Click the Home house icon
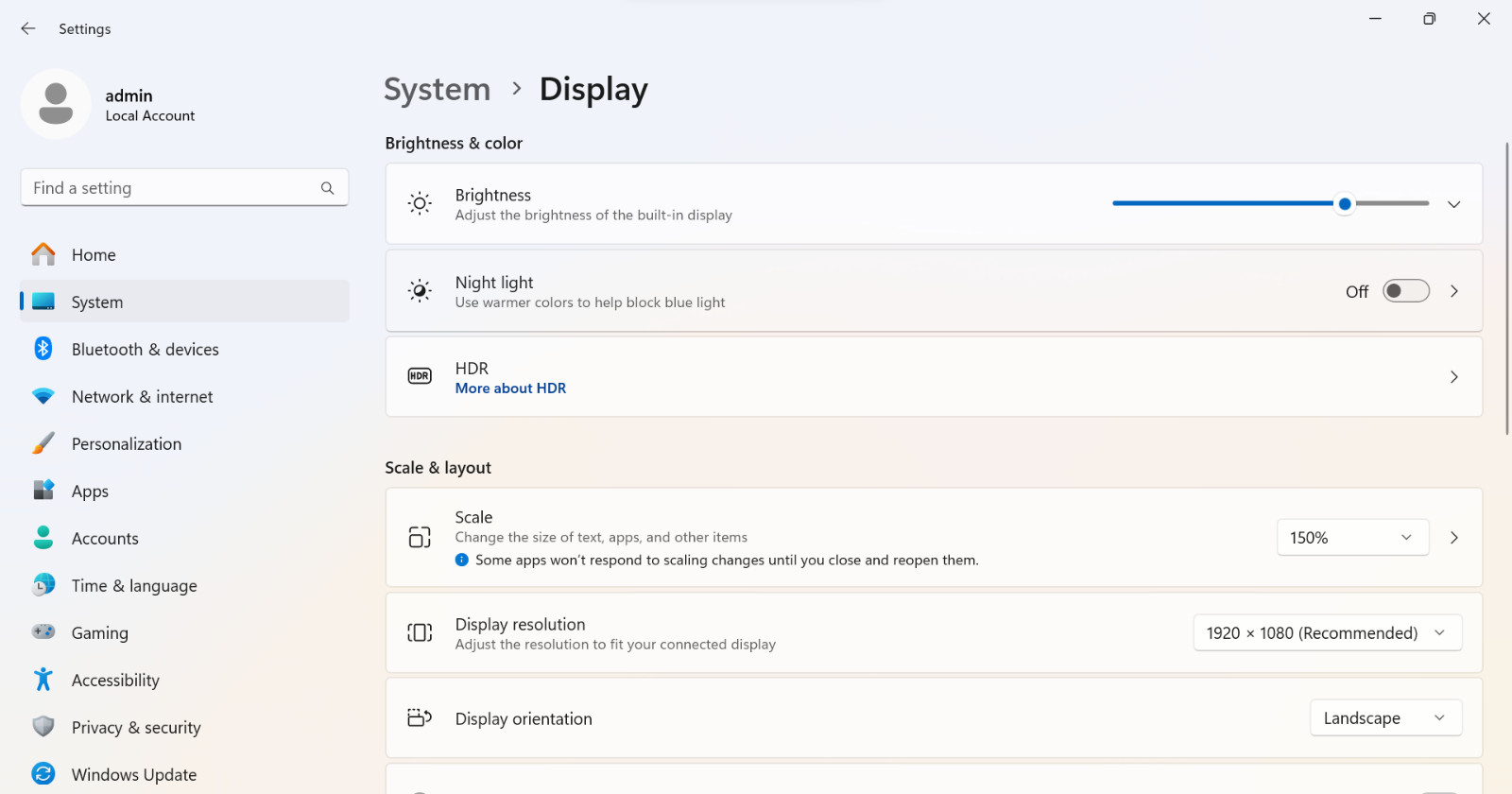The height and width of the screenshot is (794, 1512). (43, 254)
